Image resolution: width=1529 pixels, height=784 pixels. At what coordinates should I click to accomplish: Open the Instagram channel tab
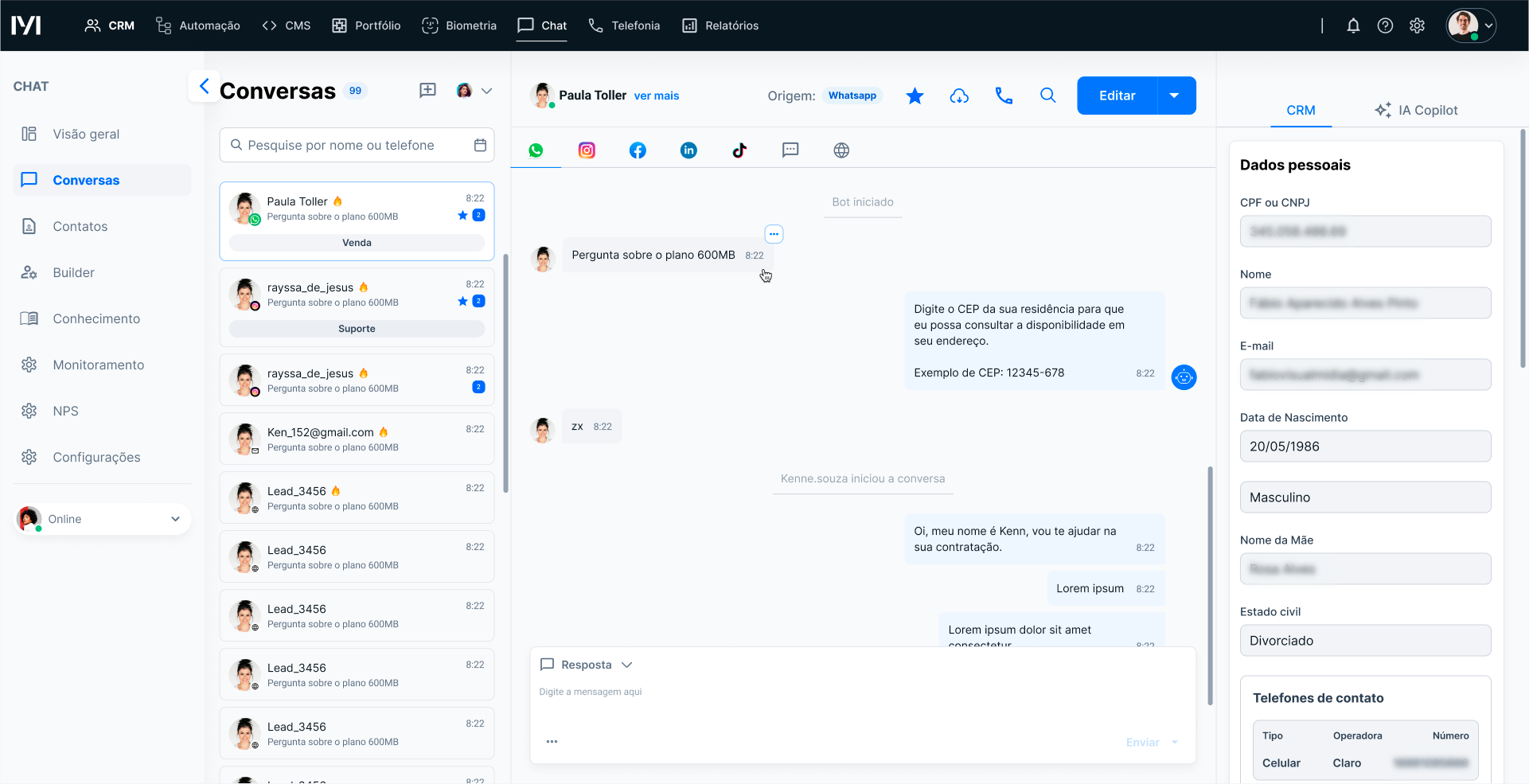coord(587,150)
